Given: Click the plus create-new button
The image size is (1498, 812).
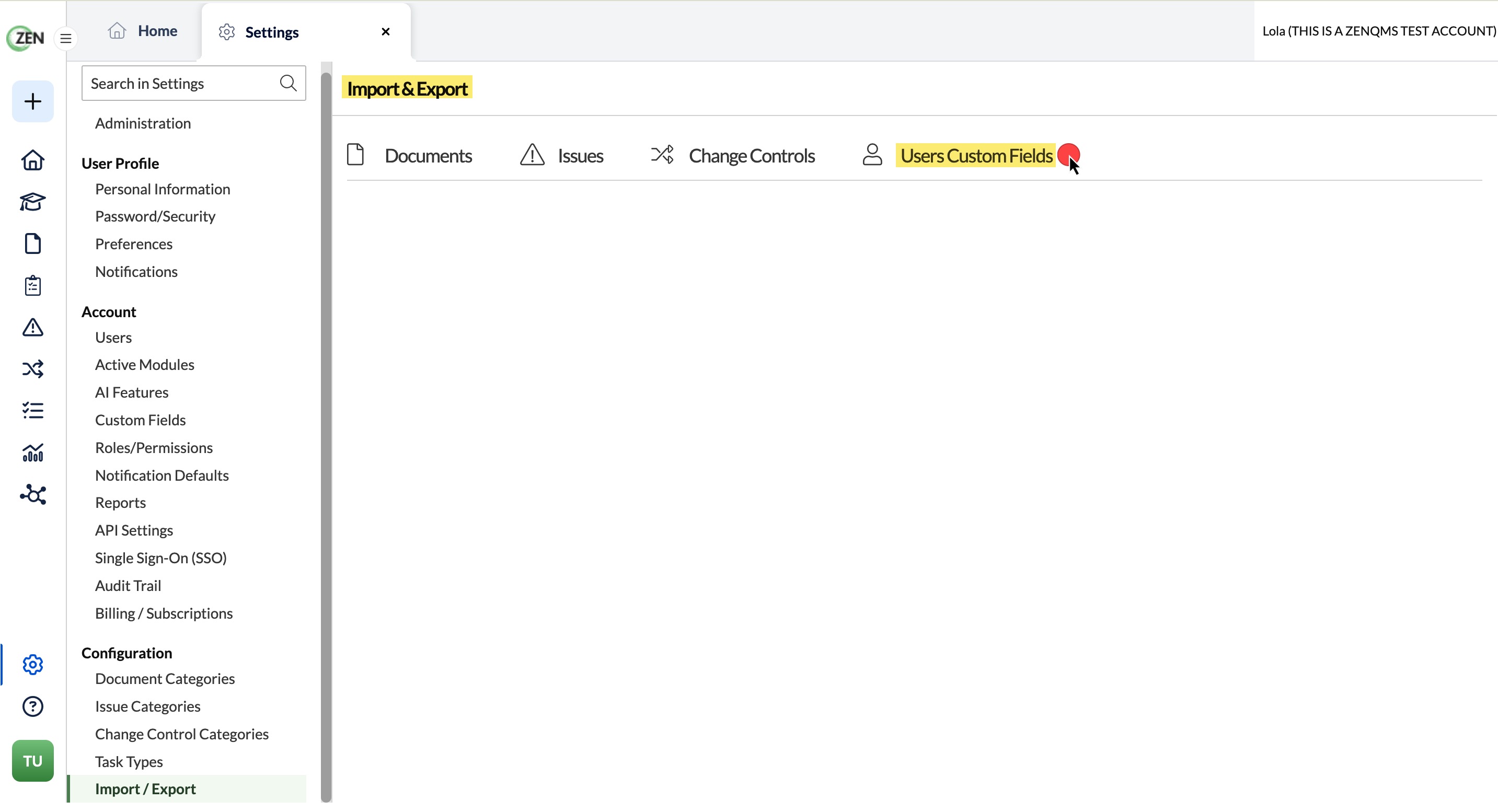Looking at the screenshot, I should point(32,102).
